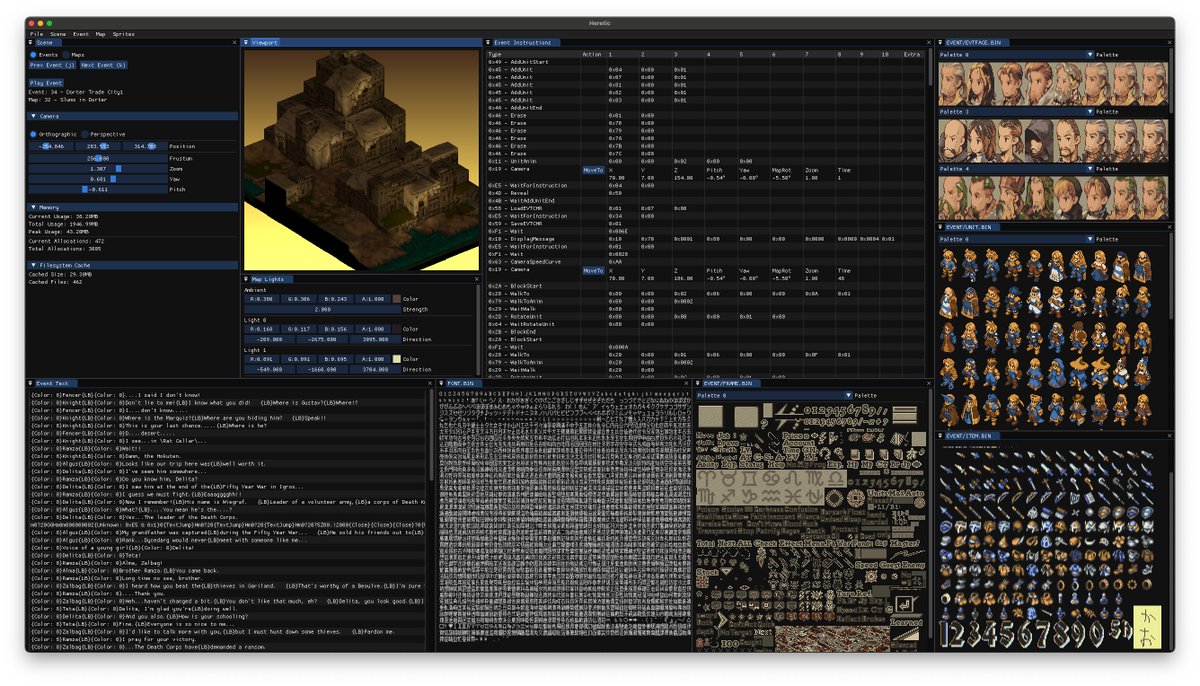The height and width of the screenshot is (686, 1200).
Task: Click the Event Instructions vertical scrollbar
Action: (931, 68)
